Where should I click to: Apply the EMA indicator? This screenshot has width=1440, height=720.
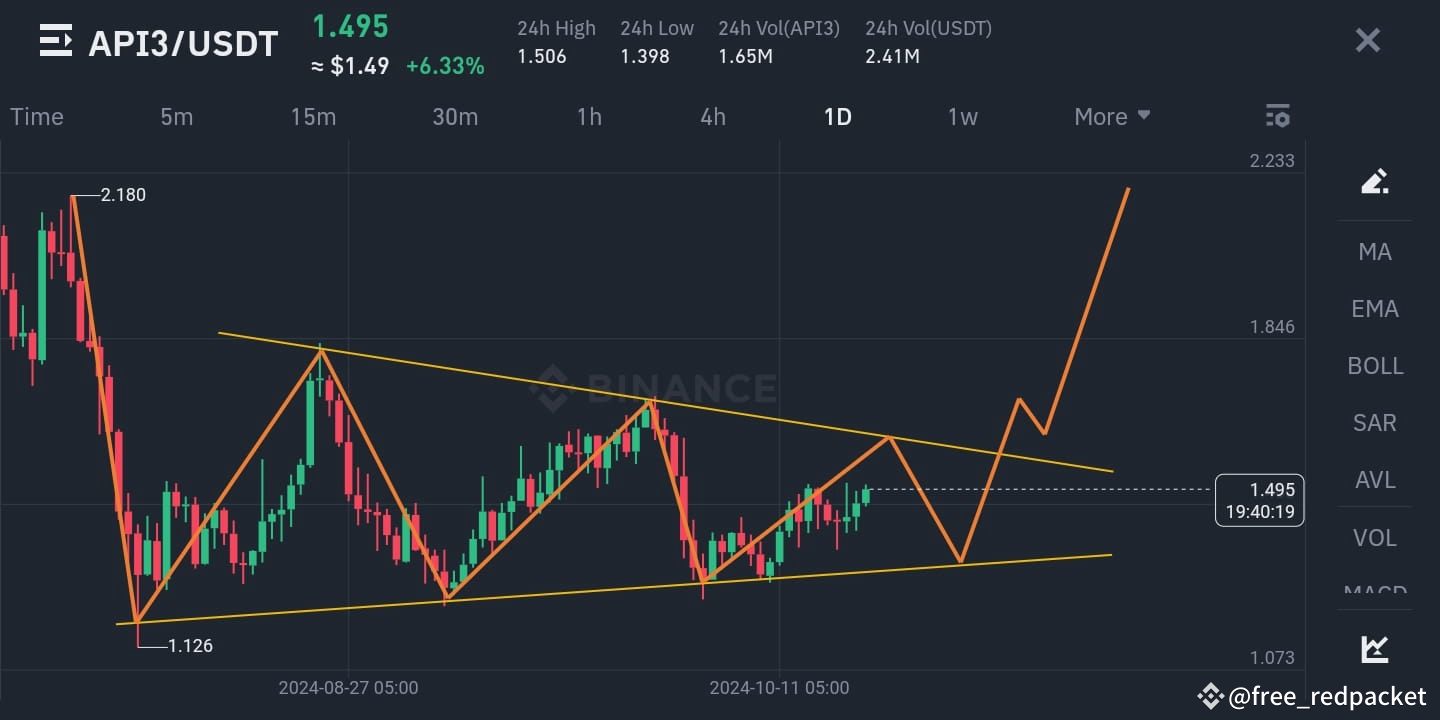pos(1373,308)
